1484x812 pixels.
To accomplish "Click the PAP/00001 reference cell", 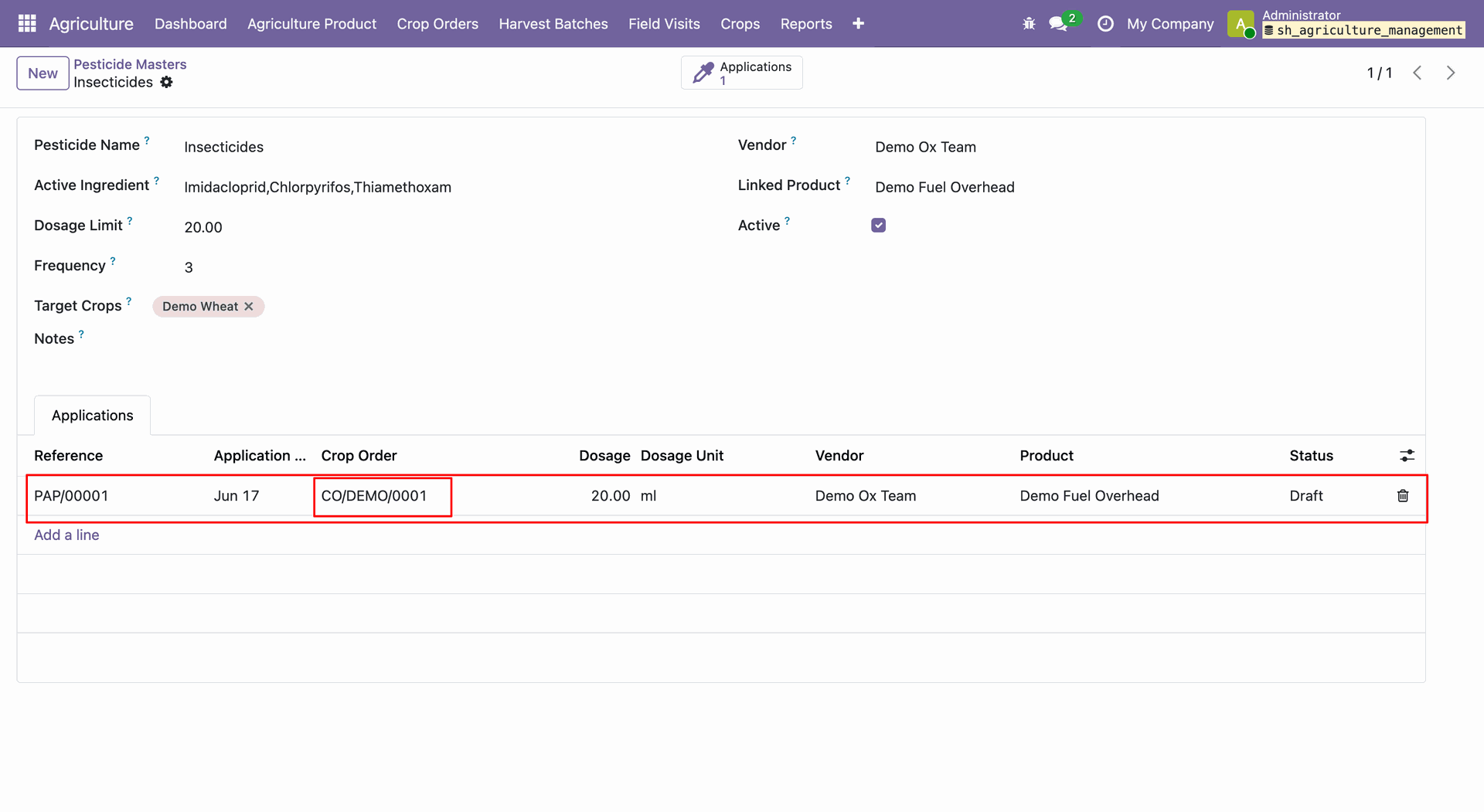I will pyautogui.click(x=71, y=496).
